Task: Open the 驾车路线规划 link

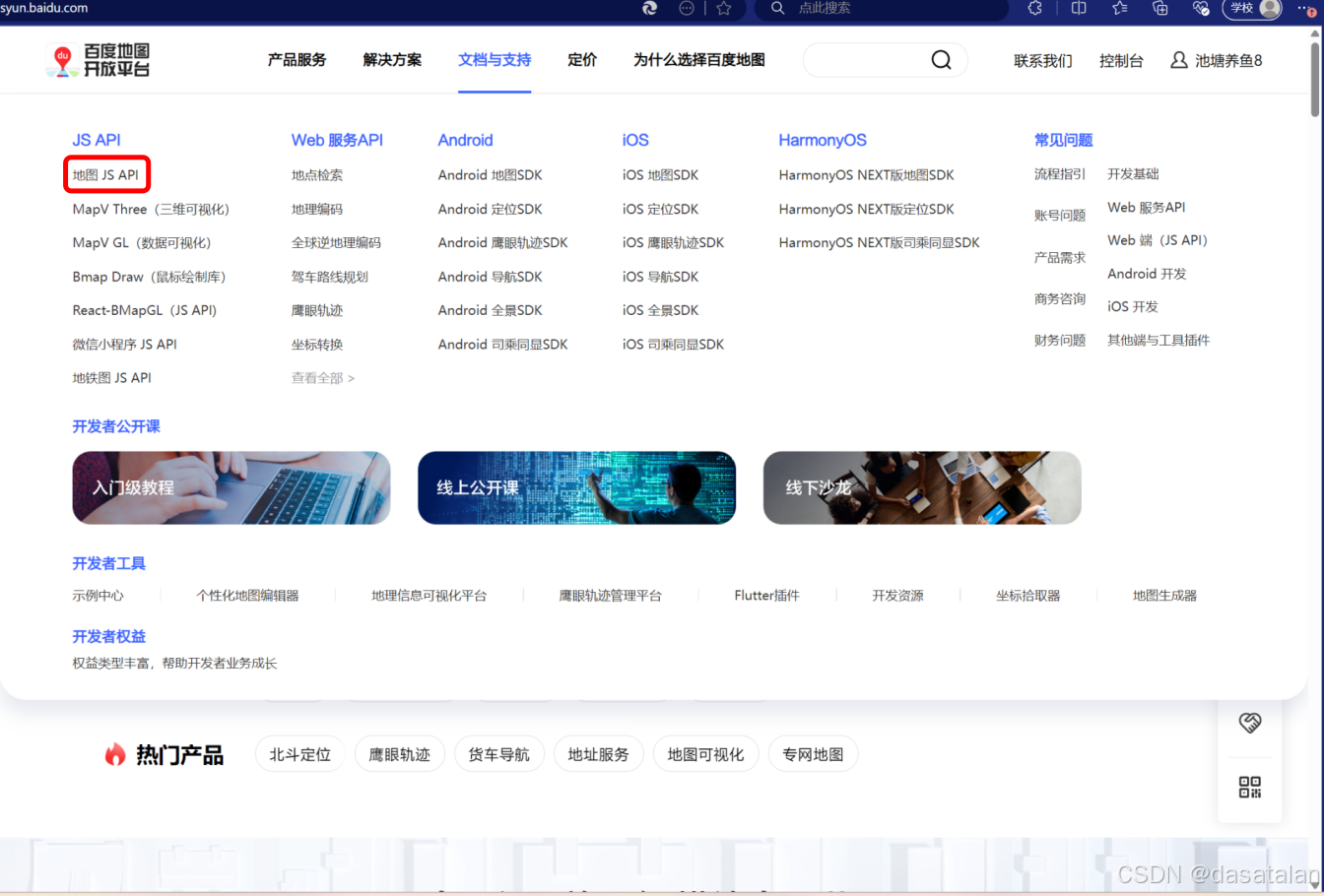Action: [x=330, y=277]
